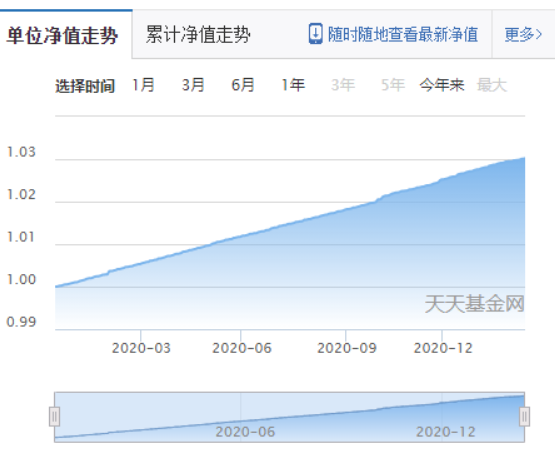
Task: Click the 2020-09 axis label on chart
Action: click(347, 348)
